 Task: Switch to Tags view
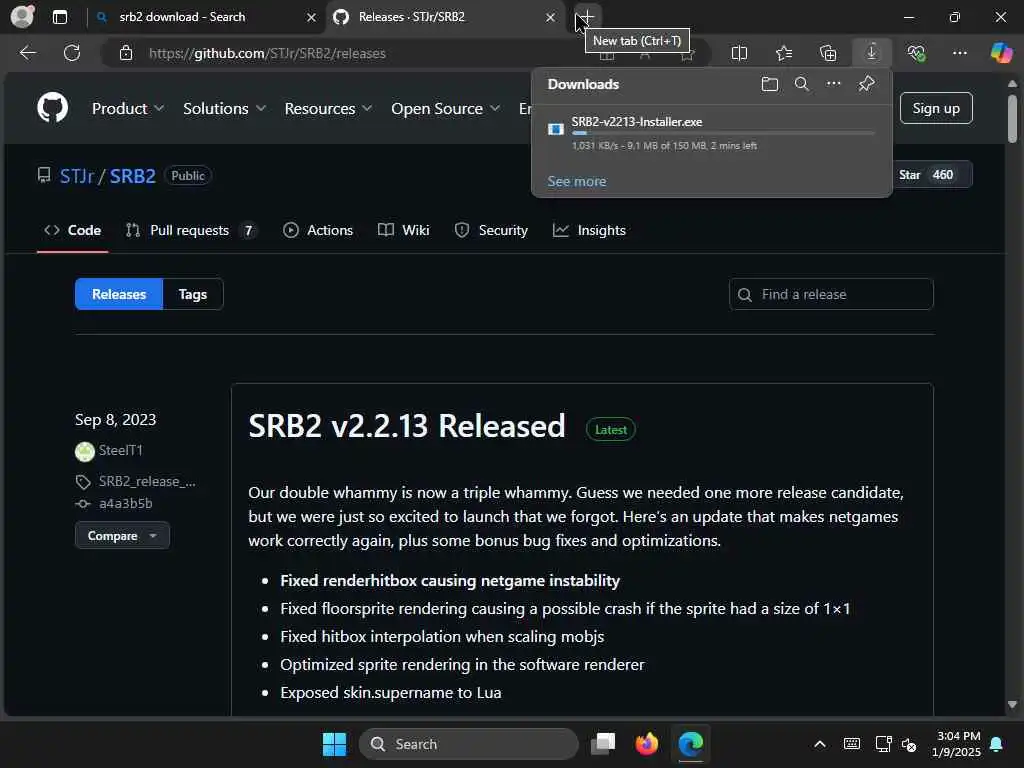point(193,294)
